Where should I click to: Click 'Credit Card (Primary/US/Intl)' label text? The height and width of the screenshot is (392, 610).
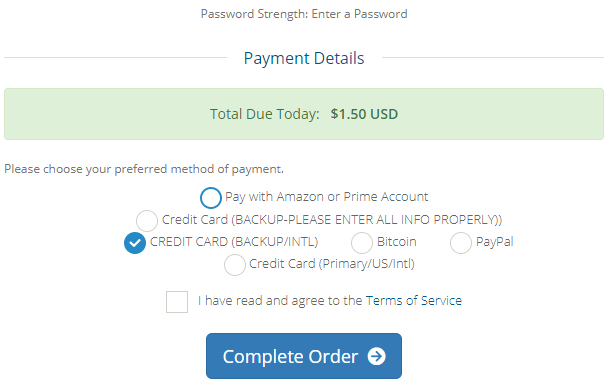click(x=332, y=264)
